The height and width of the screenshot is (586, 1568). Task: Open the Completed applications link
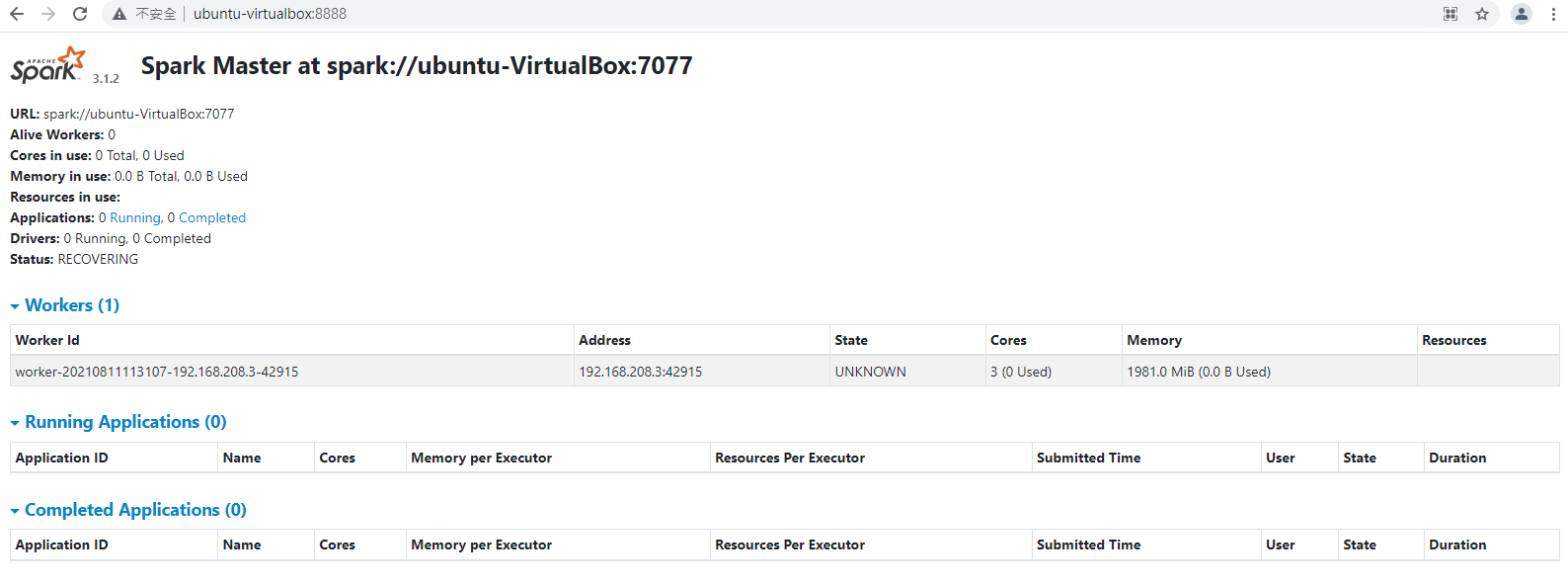click(x=212, y=217)
